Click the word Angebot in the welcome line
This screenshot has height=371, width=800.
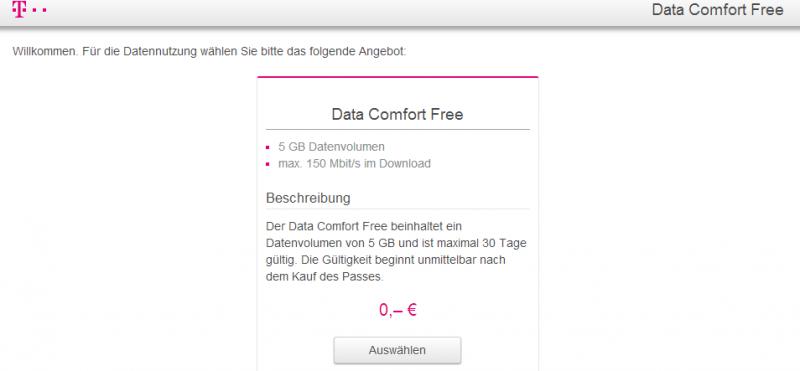click(385, 52)
